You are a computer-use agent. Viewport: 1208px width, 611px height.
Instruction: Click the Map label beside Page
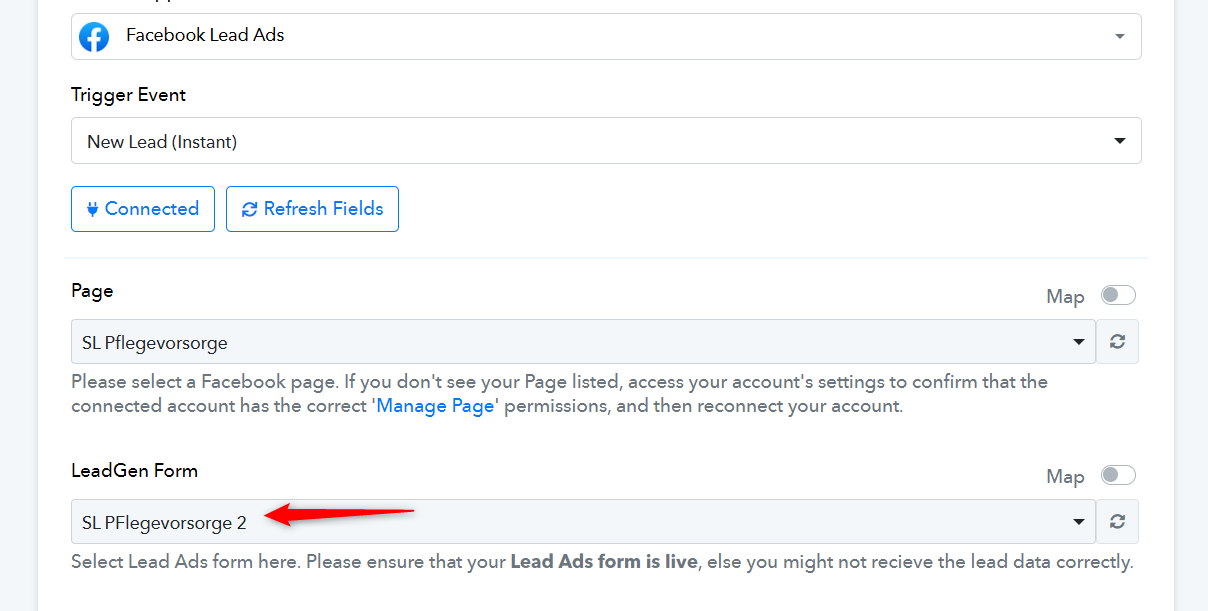point(1065,297)
